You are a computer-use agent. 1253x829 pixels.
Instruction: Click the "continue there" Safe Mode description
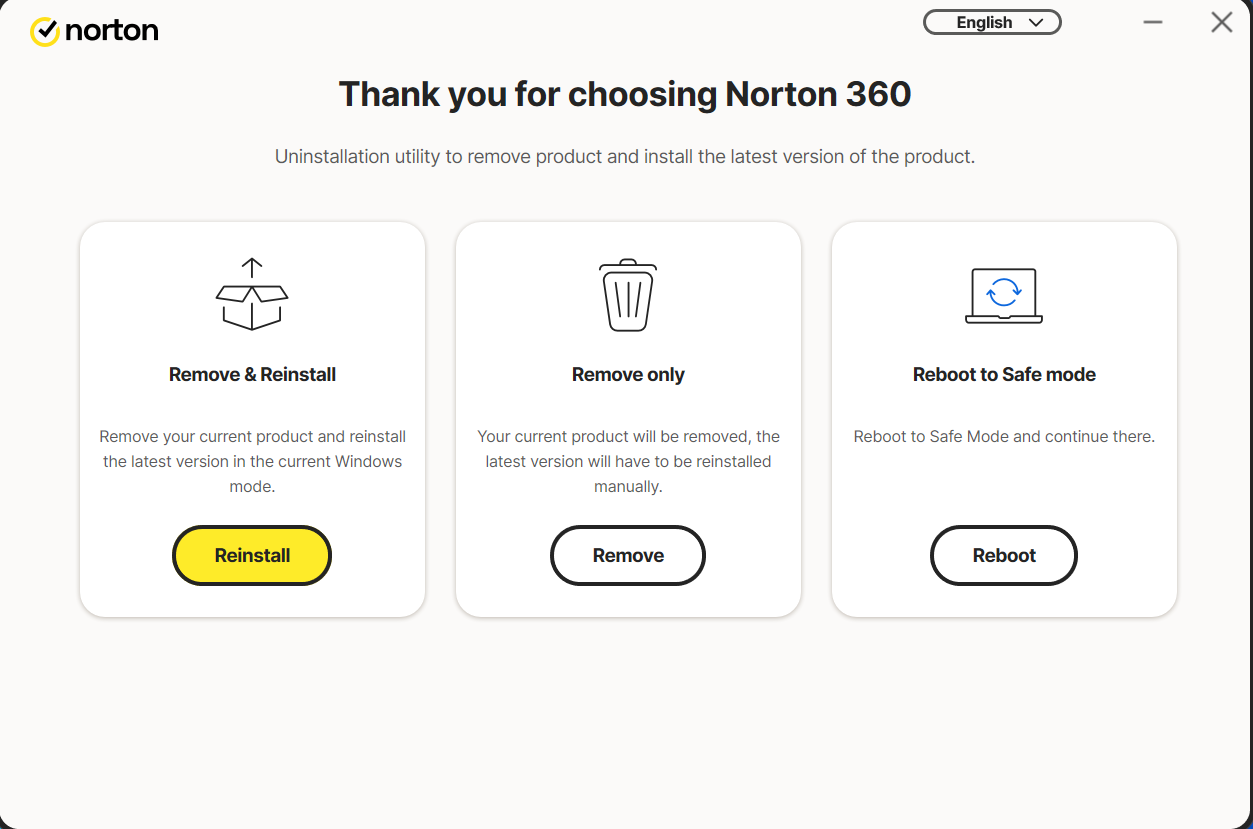pyautogui.click(x=1004, y=437)
